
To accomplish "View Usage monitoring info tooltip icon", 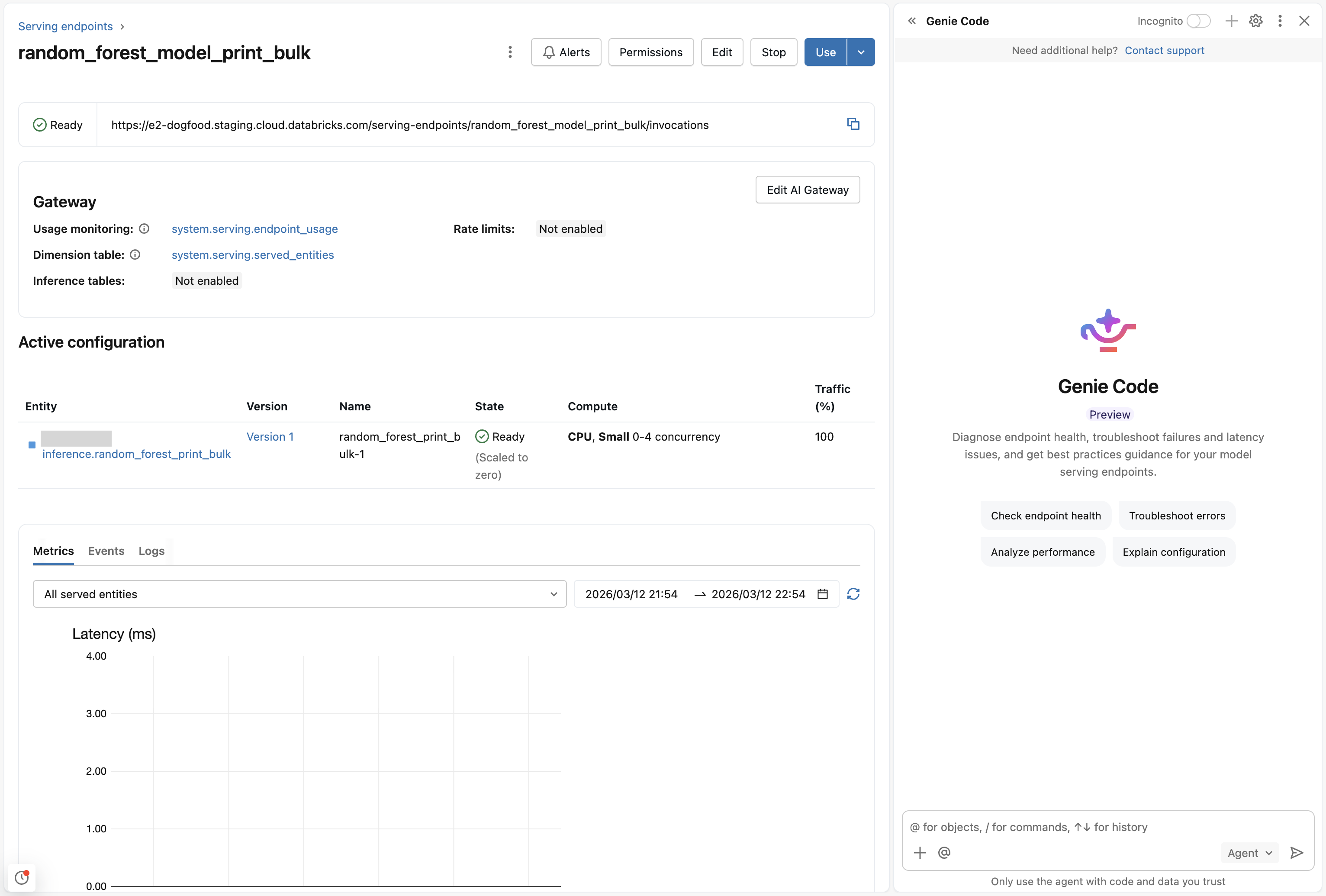I will pyautogui.click(x=143, y=229).
